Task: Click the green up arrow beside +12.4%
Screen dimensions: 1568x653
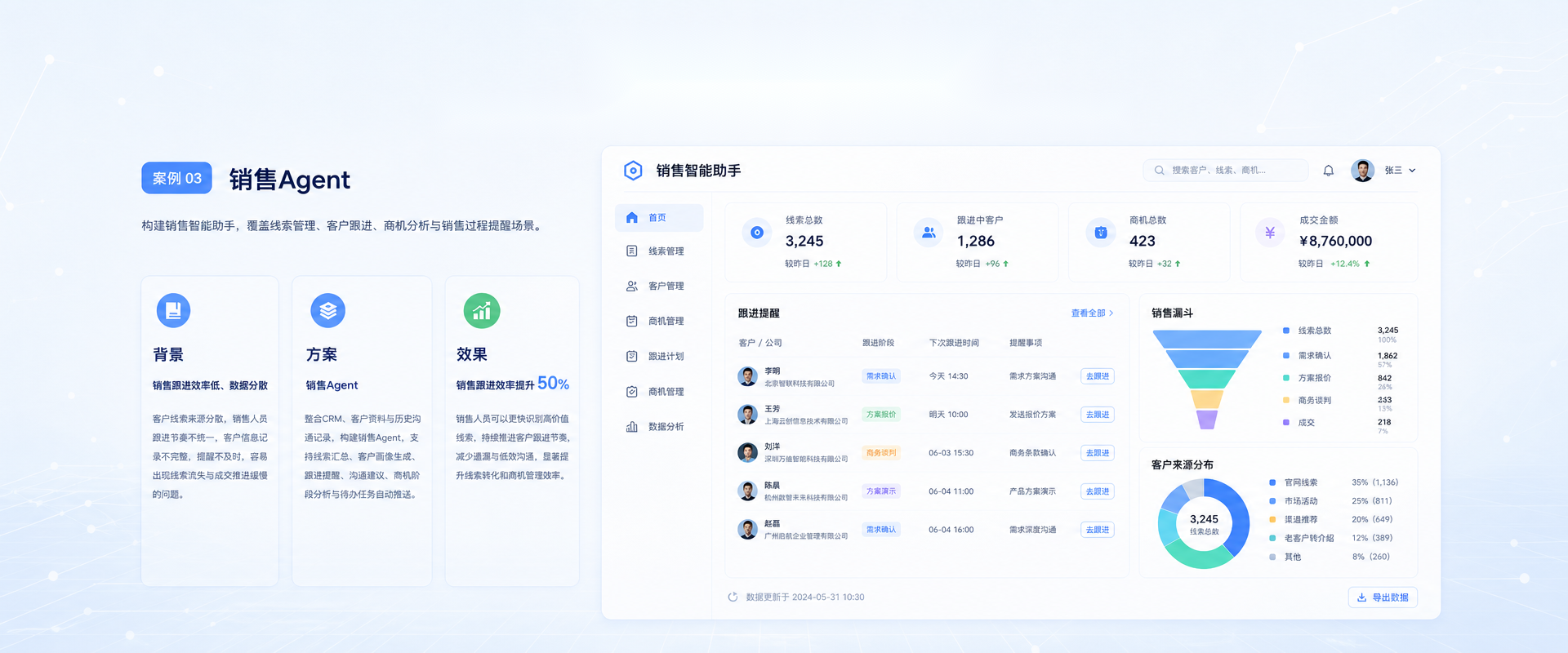Action: (x=1367, y=264)
